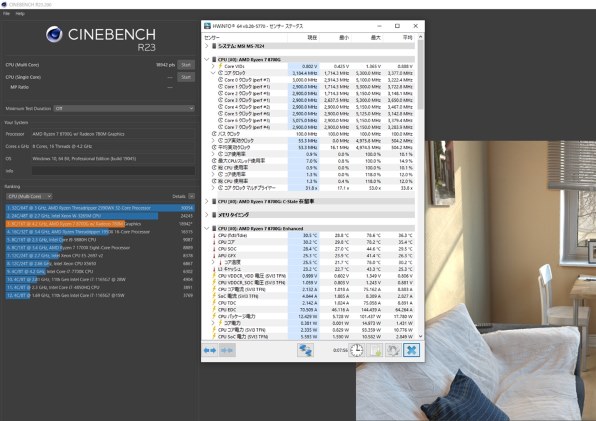
Task: Expand the コア温度 row
Action: (213, 262)
